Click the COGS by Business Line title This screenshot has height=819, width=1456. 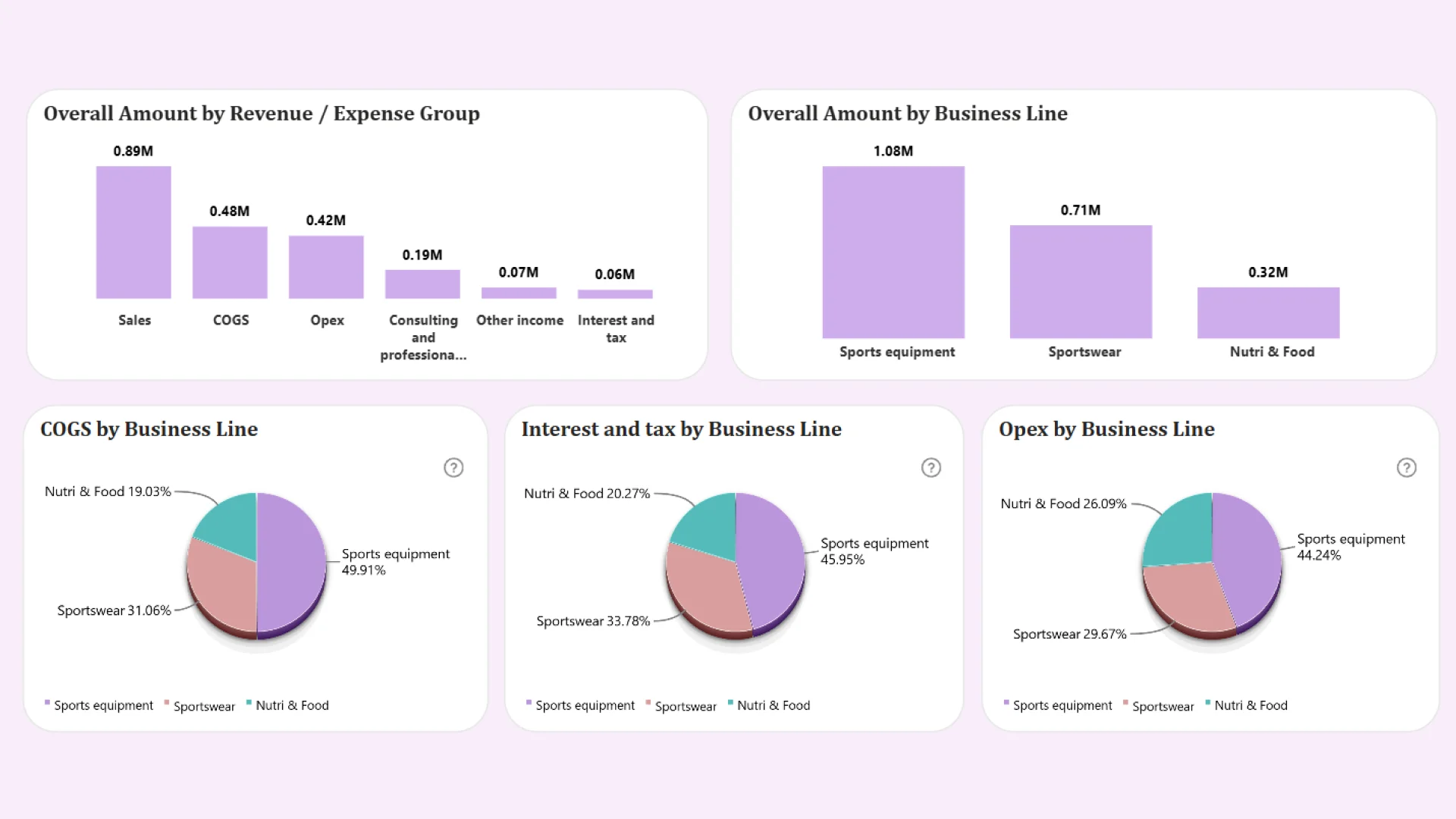pyautogui.click(x=149, y=429)
